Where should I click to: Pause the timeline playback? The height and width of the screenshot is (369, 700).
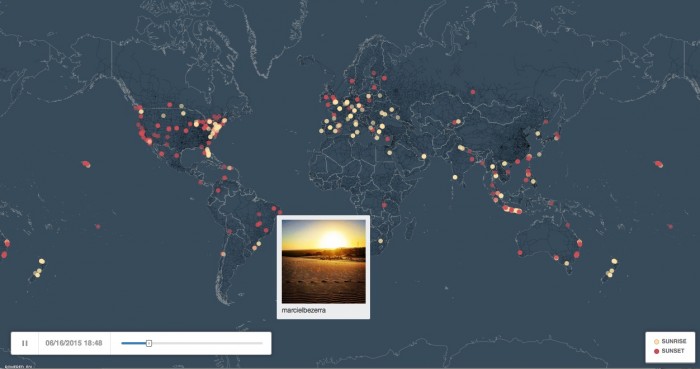(x=25, y=343)
